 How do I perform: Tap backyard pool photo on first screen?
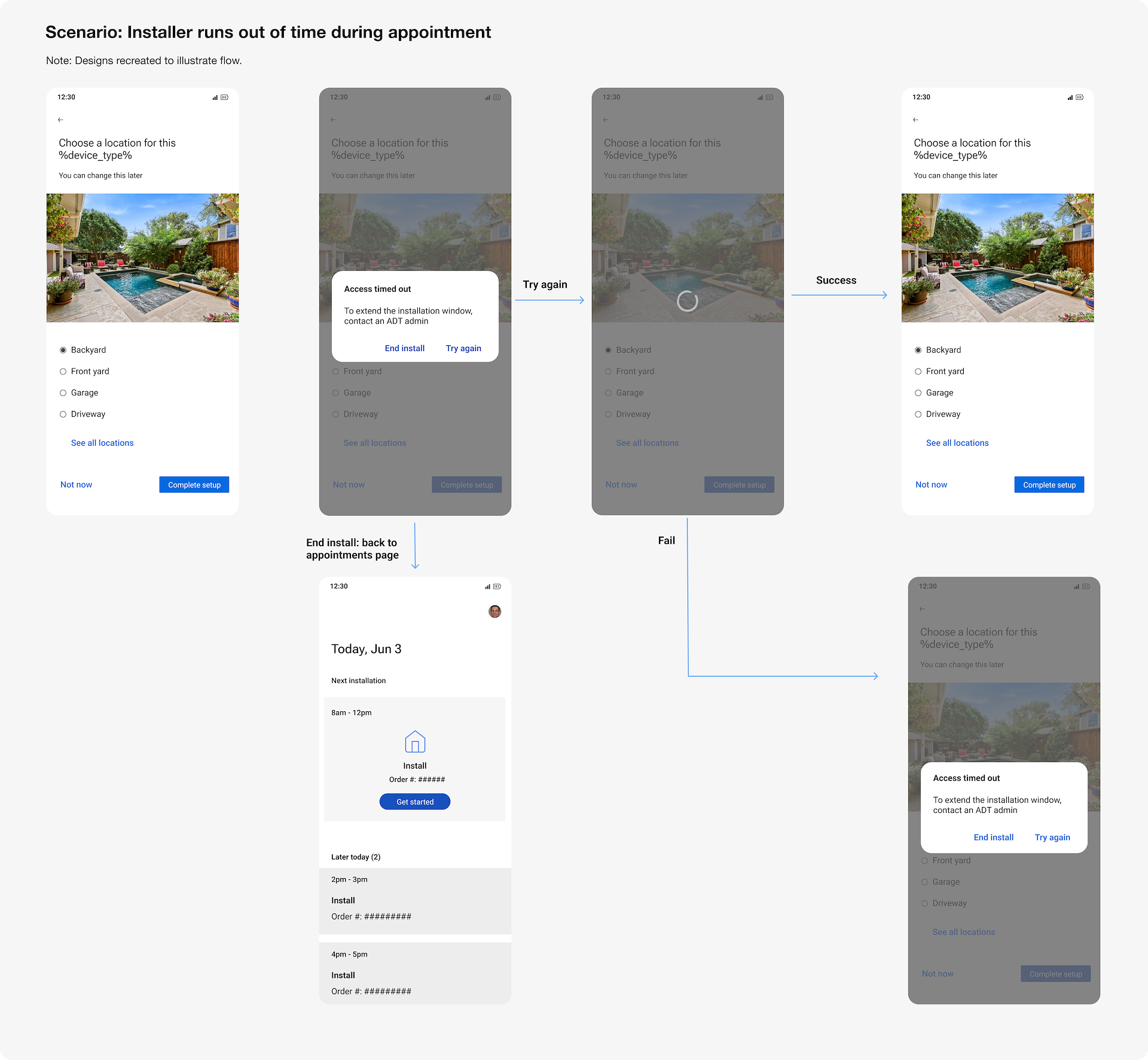(143, 258)
